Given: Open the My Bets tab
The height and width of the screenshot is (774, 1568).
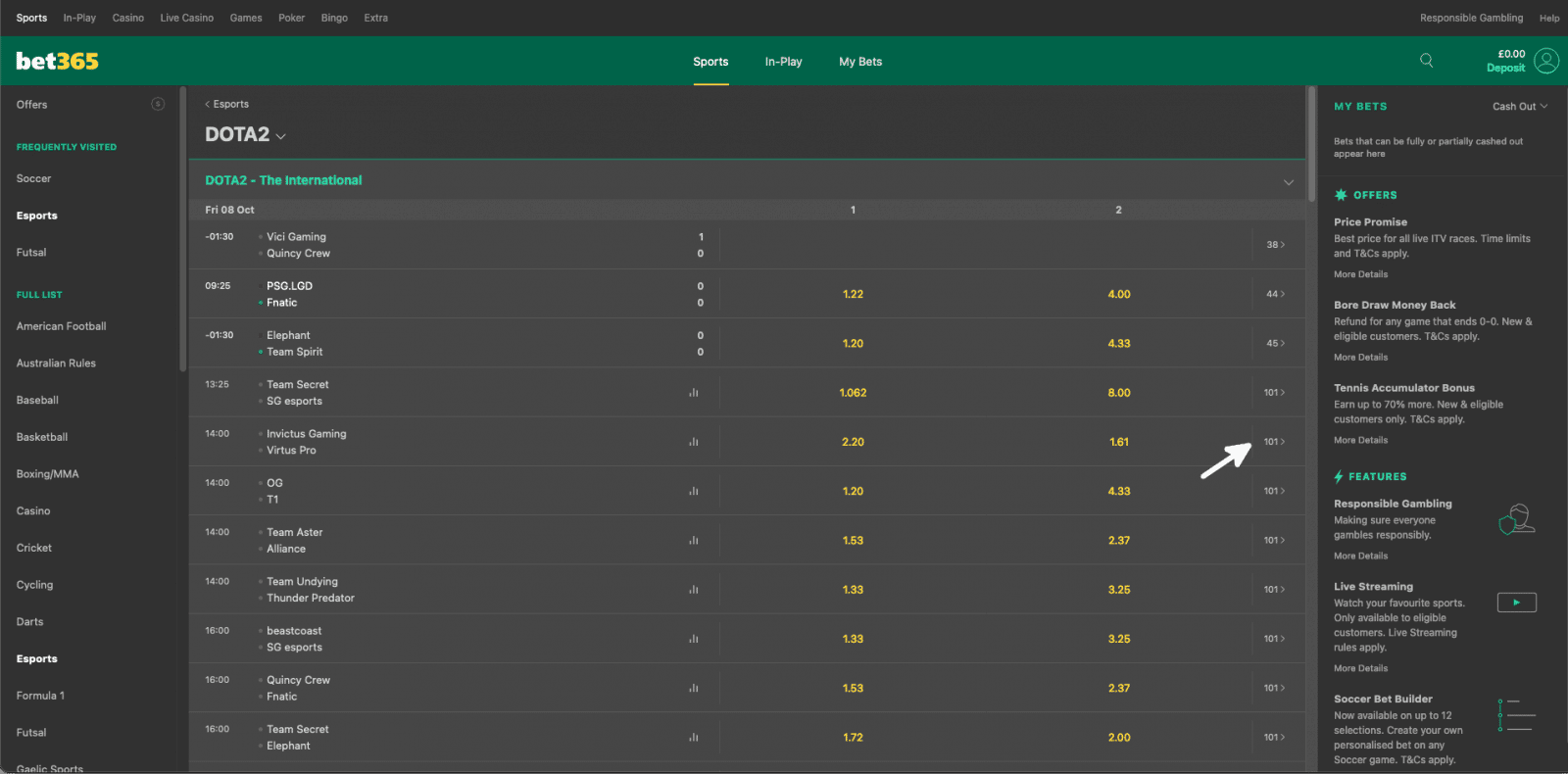Looking at the screenshot, I should tap(860, 62).
